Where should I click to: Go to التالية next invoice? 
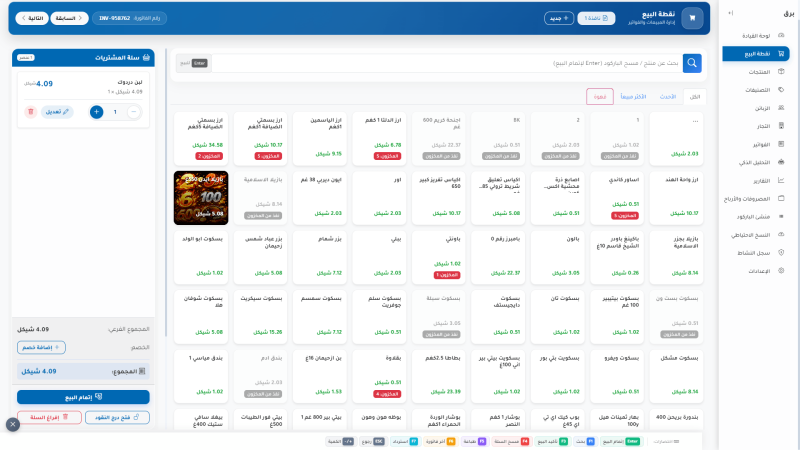tap(32, 18)
